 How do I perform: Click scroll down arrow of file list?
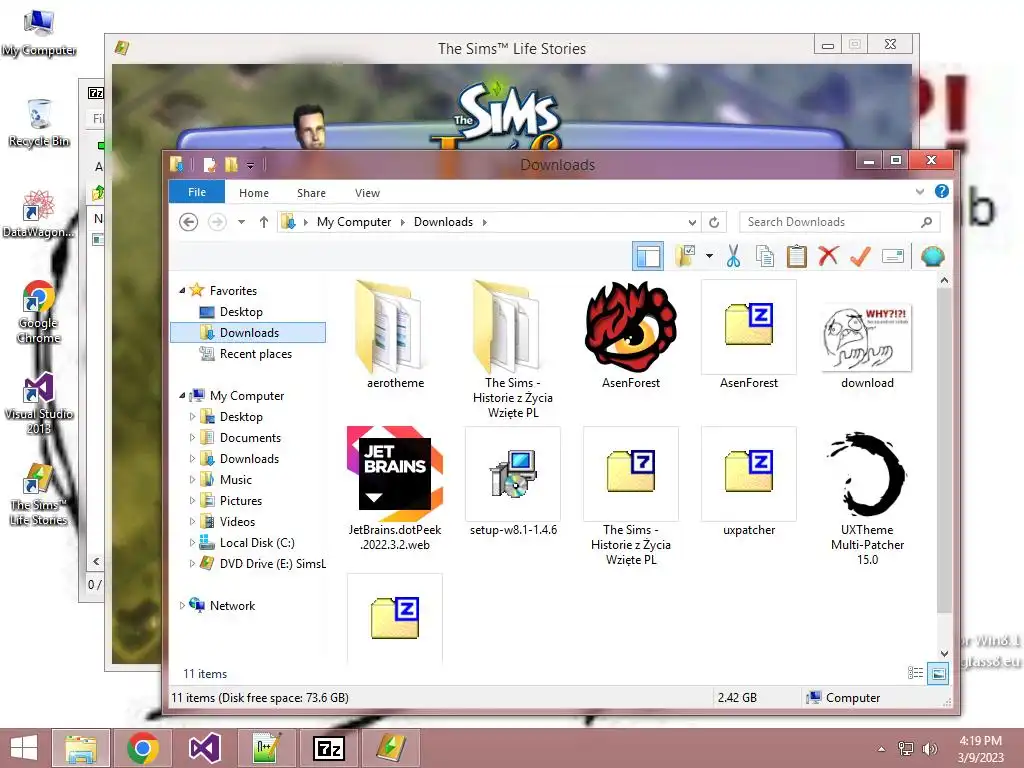point(944,653)
